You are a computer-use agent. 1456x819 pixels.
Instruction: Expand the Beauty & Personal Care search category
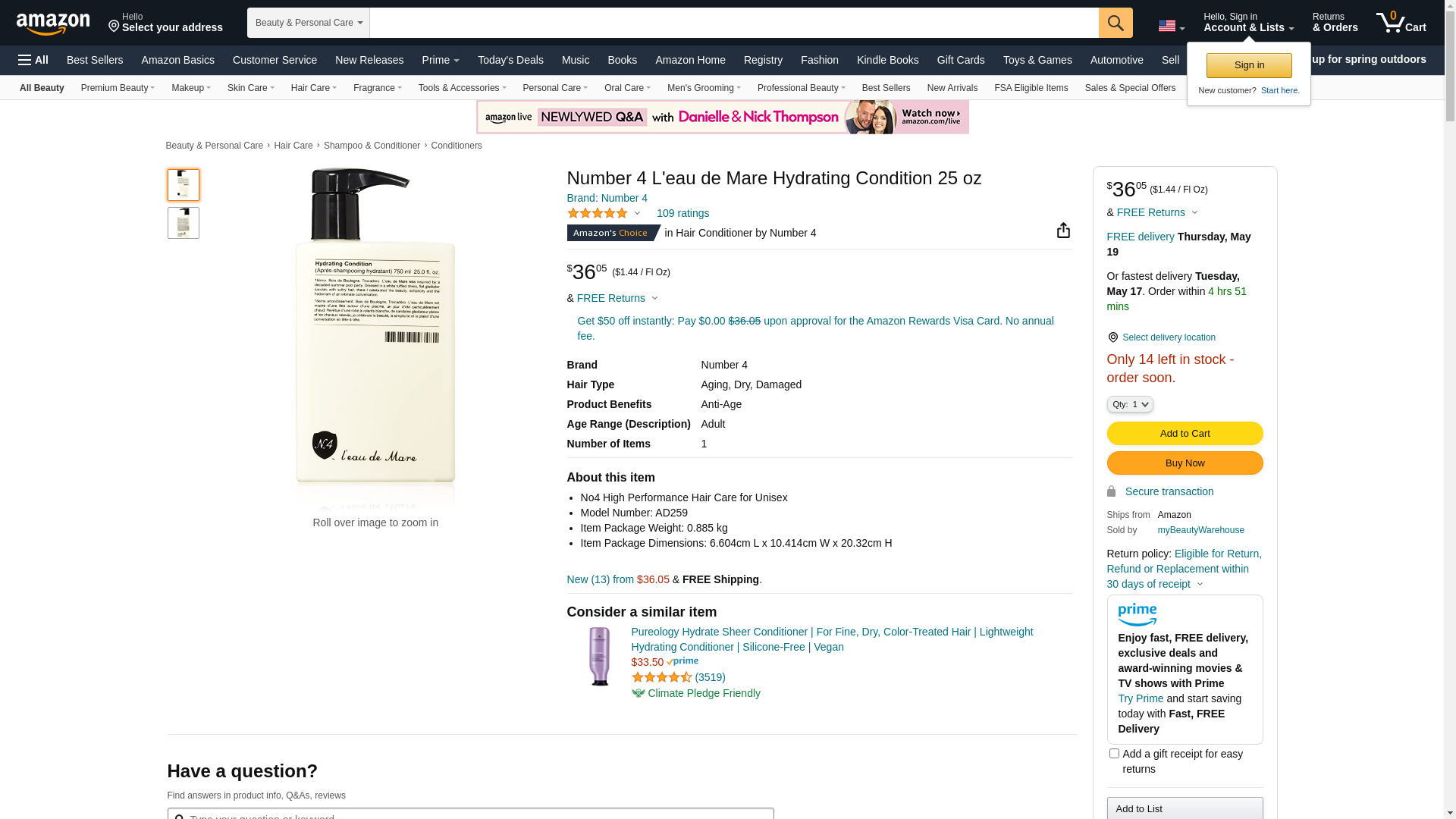(x=309, y=23)
